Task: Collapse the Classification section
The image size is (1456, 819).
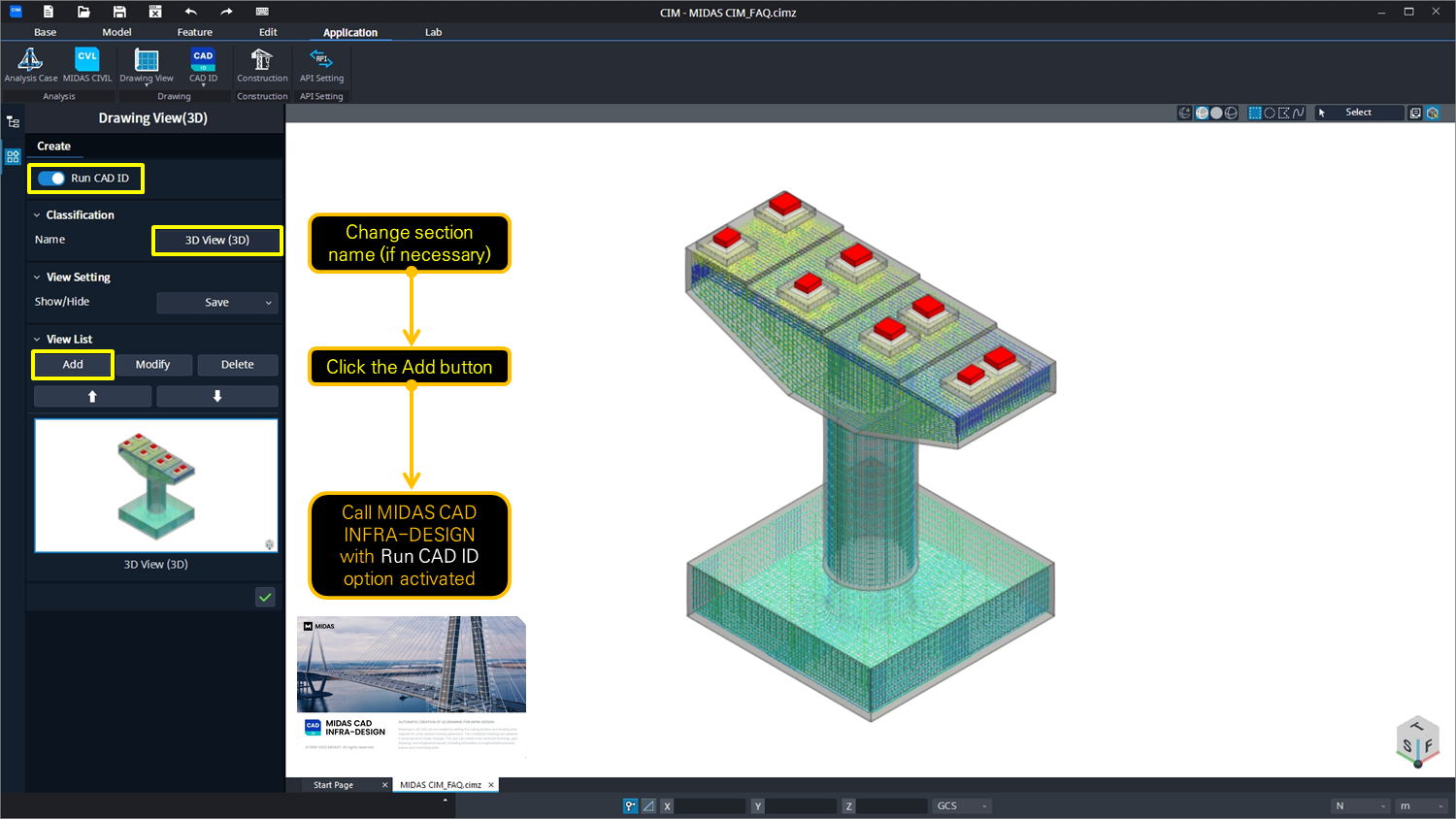Action: pyautogui.click(x=37, y=215)
